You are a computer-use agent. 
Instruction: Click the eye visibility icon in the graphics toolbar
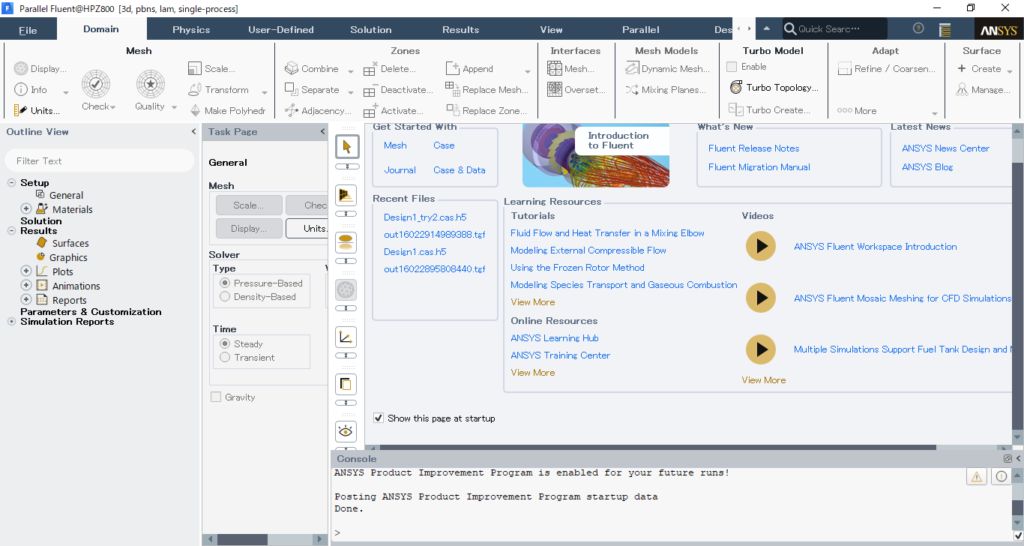point(346,431)
